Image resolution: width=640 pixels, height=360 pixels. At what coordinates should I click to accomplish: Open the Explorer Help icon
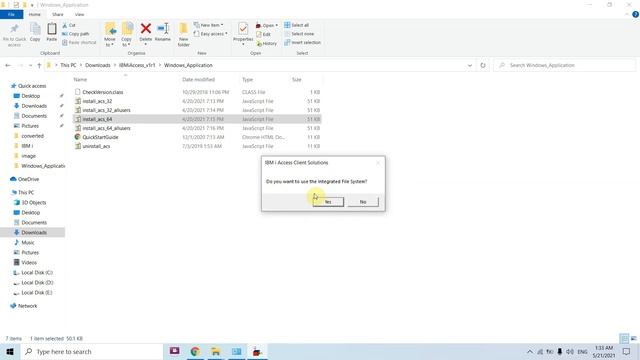point(635,14)
